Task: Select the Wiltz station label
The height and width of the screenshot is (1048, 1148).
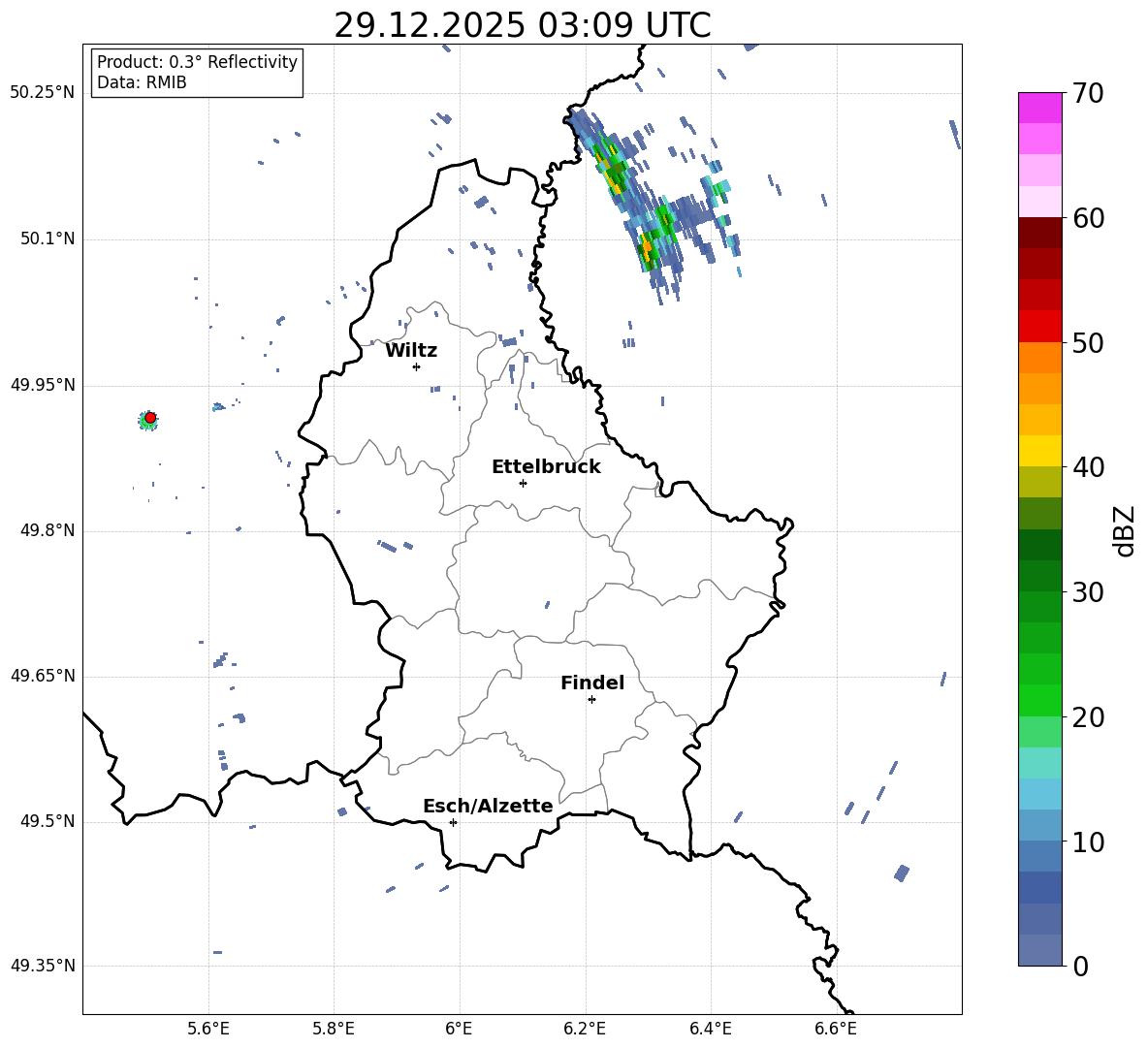Action: pyautogui.click(x=411, y=351)
